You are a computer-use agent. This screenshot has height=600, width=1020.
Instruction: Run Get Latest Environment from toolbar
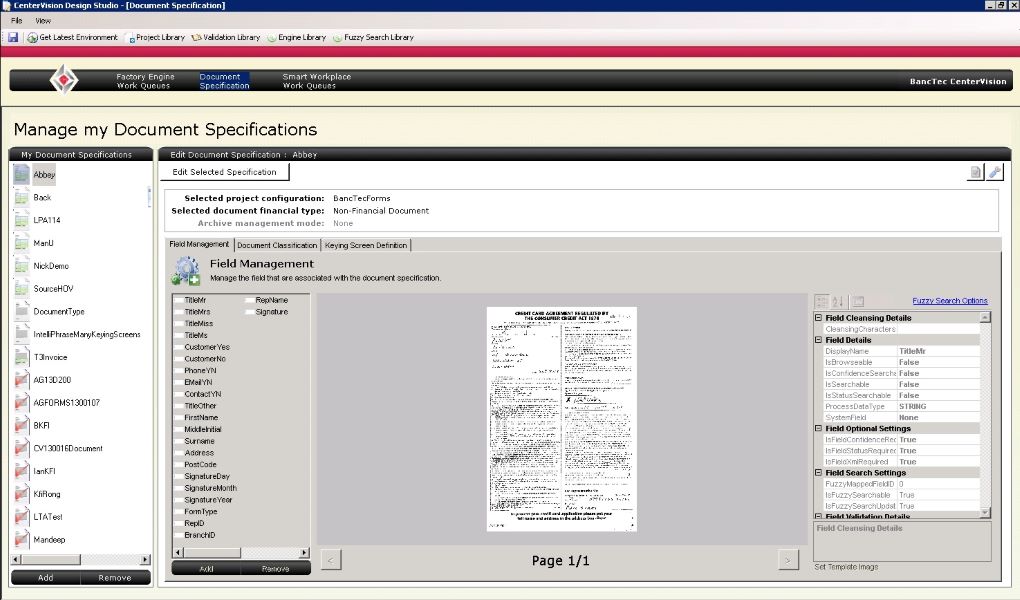[x=72, y=38]
